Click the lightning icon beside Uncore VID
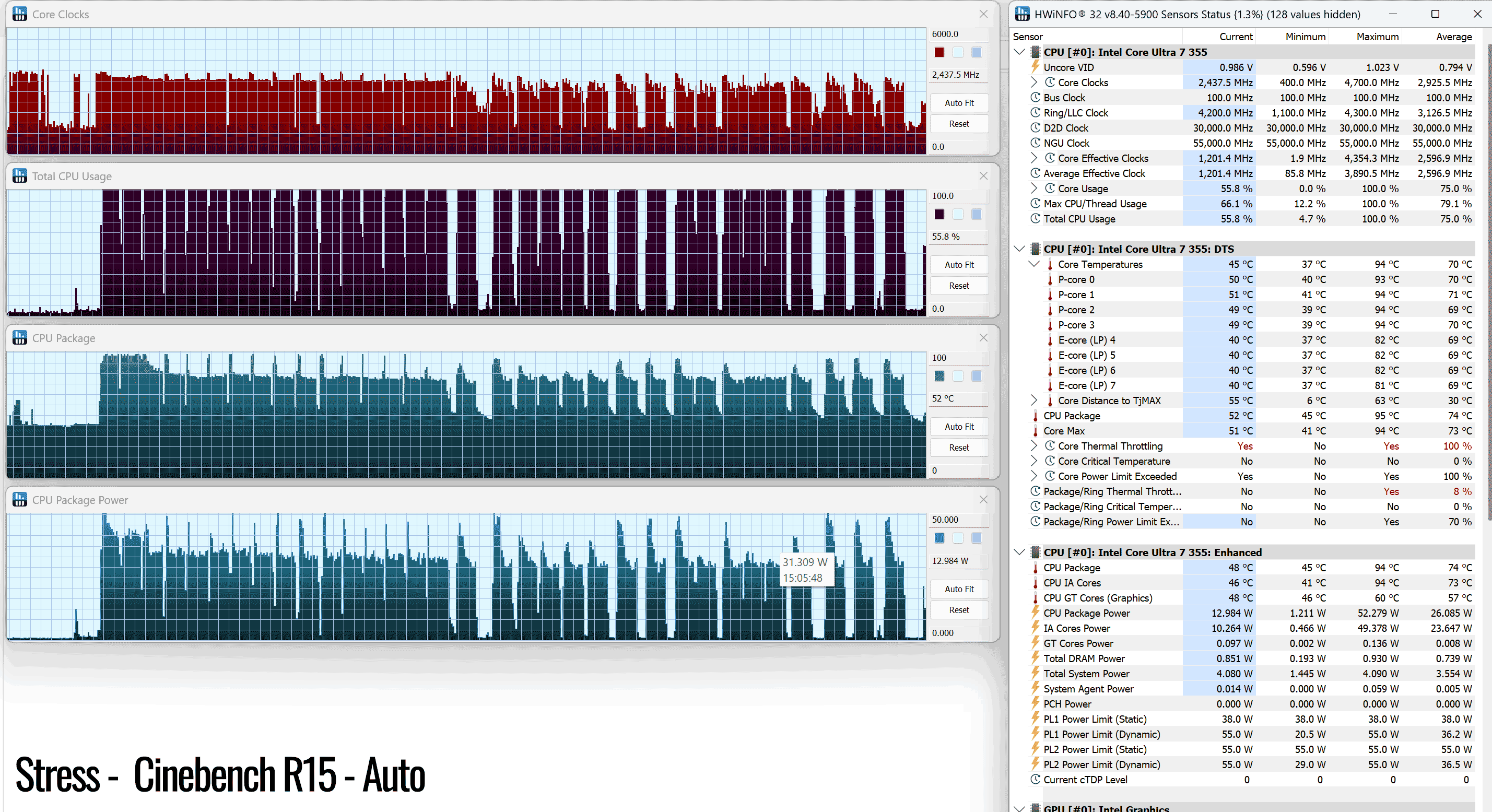Viewport: 1492px width, 812px height. click(1035, 67)
